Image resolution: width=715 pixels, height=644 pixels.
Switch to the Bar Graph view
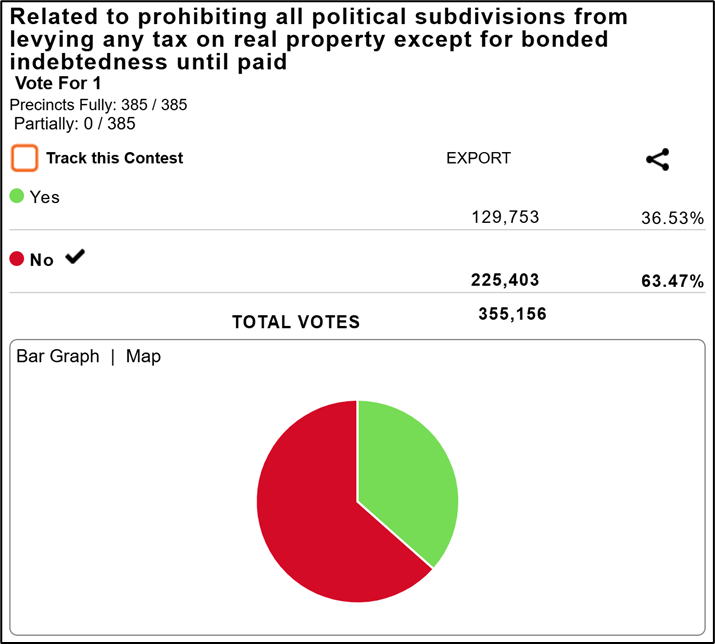(x=58, y=357)
